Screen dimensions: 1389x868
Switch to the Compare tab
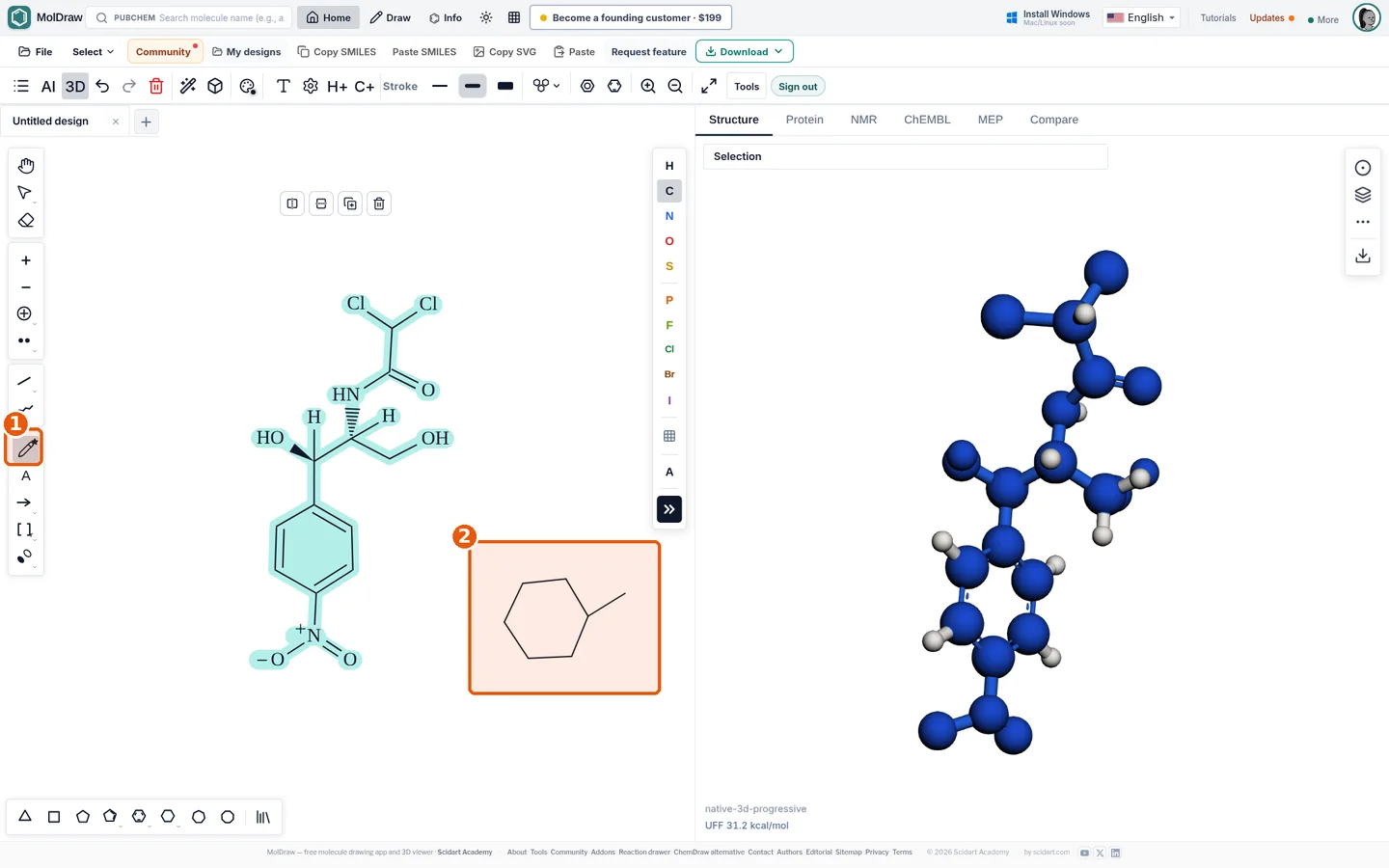click(x=1053, y=120)
